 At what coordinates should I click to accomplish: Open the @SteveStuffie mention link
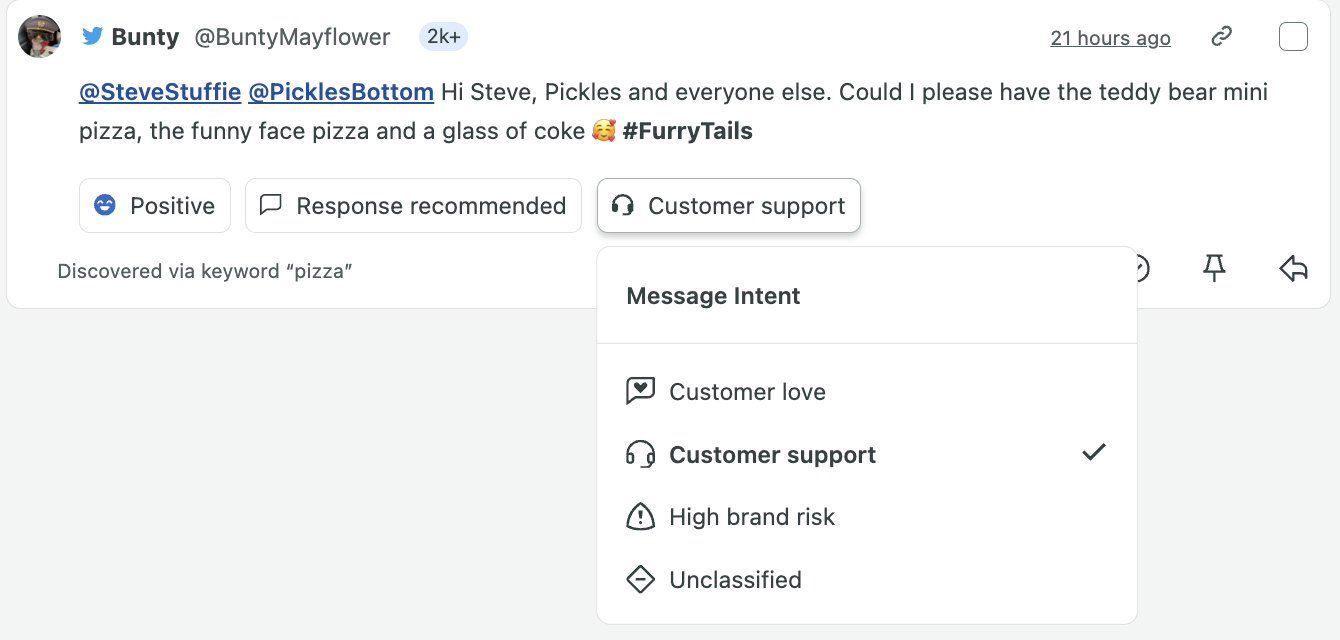160,93
